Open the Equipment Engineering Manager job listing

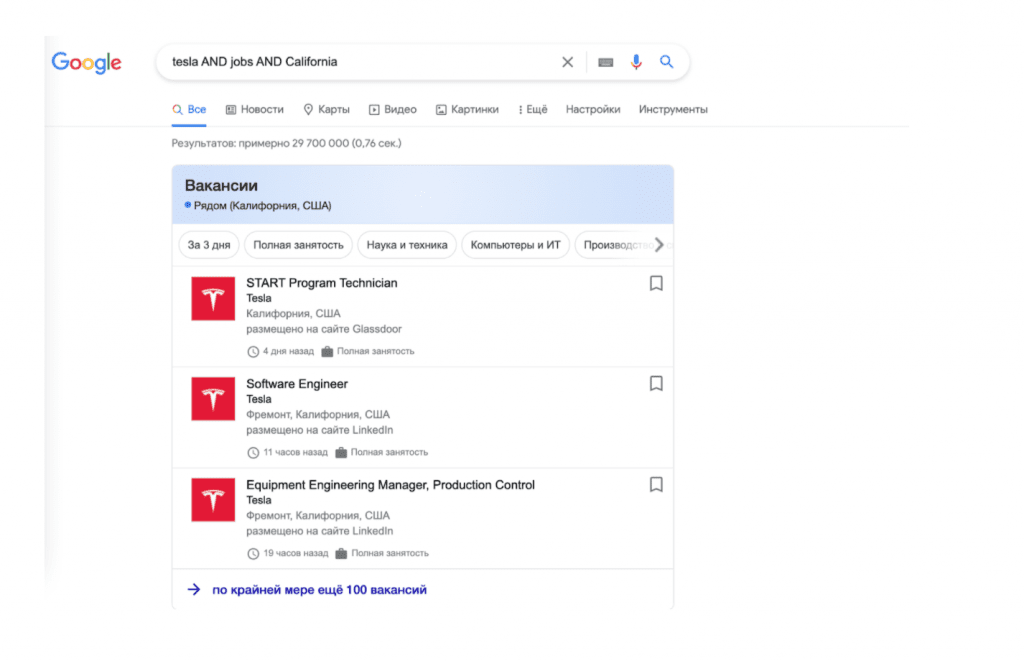click(390, 485)
